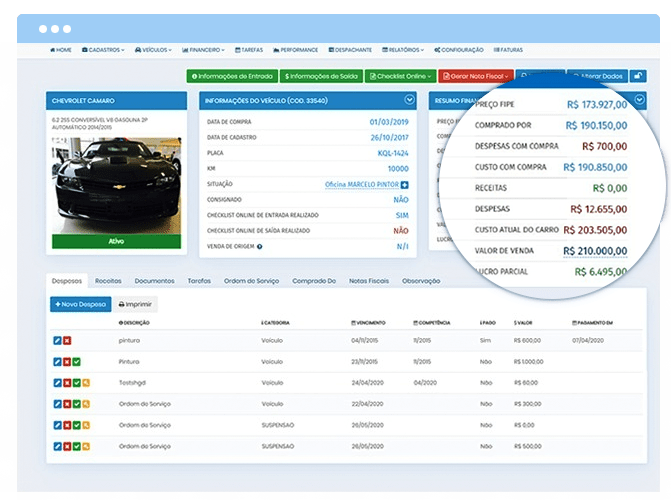Open the Performance menu item
Image resolution: width=671 pixels, height=500 pixels.
(296, 50)
